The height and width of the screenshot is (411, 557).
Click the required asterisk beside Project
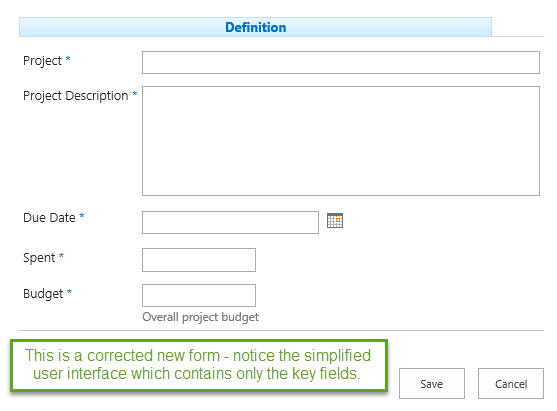tap(68, 59)
